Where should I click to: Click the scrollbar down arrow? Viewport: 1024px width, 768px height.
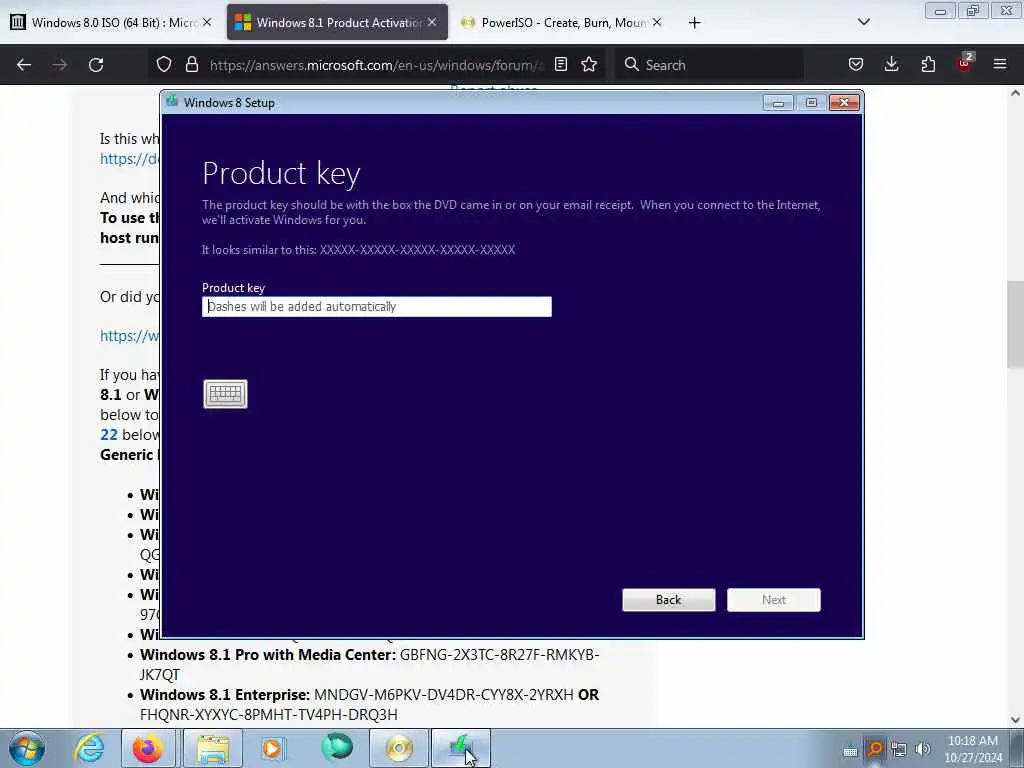1015,720
